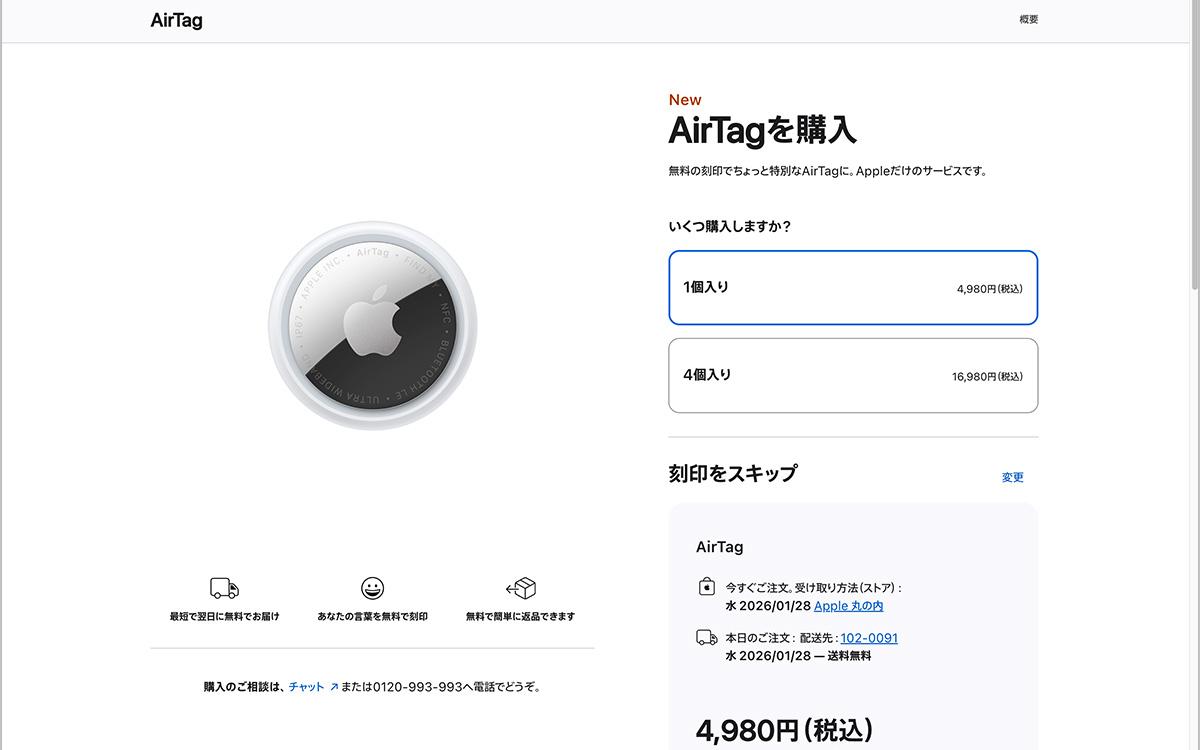Screen dimensions: 1200x750
Task: Click the Apple Store bag icon beside pickup info
Action: pos(705,589)
